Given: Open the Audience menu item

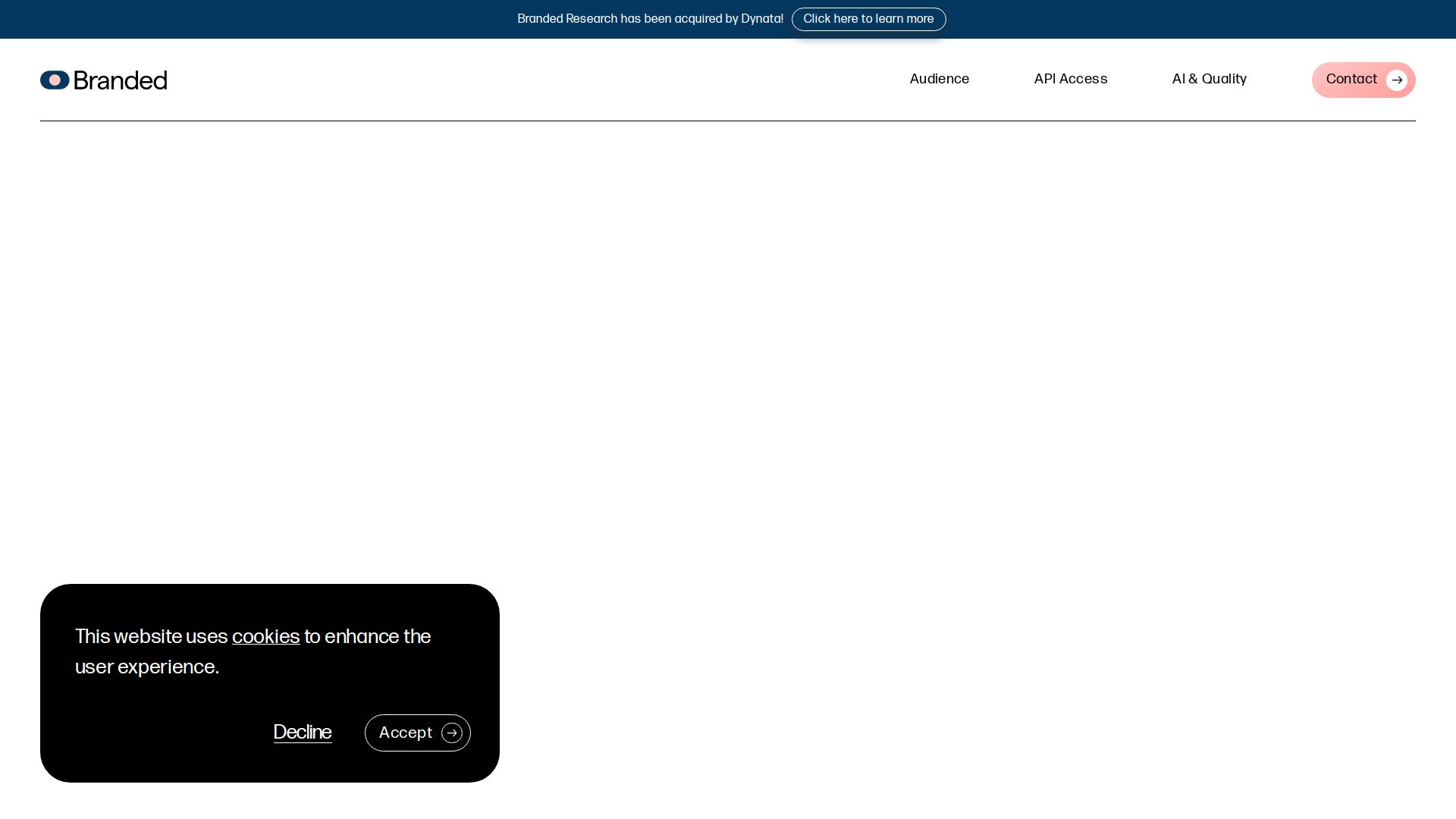Looking at the screenshot, I should click(x=939, y=79).
